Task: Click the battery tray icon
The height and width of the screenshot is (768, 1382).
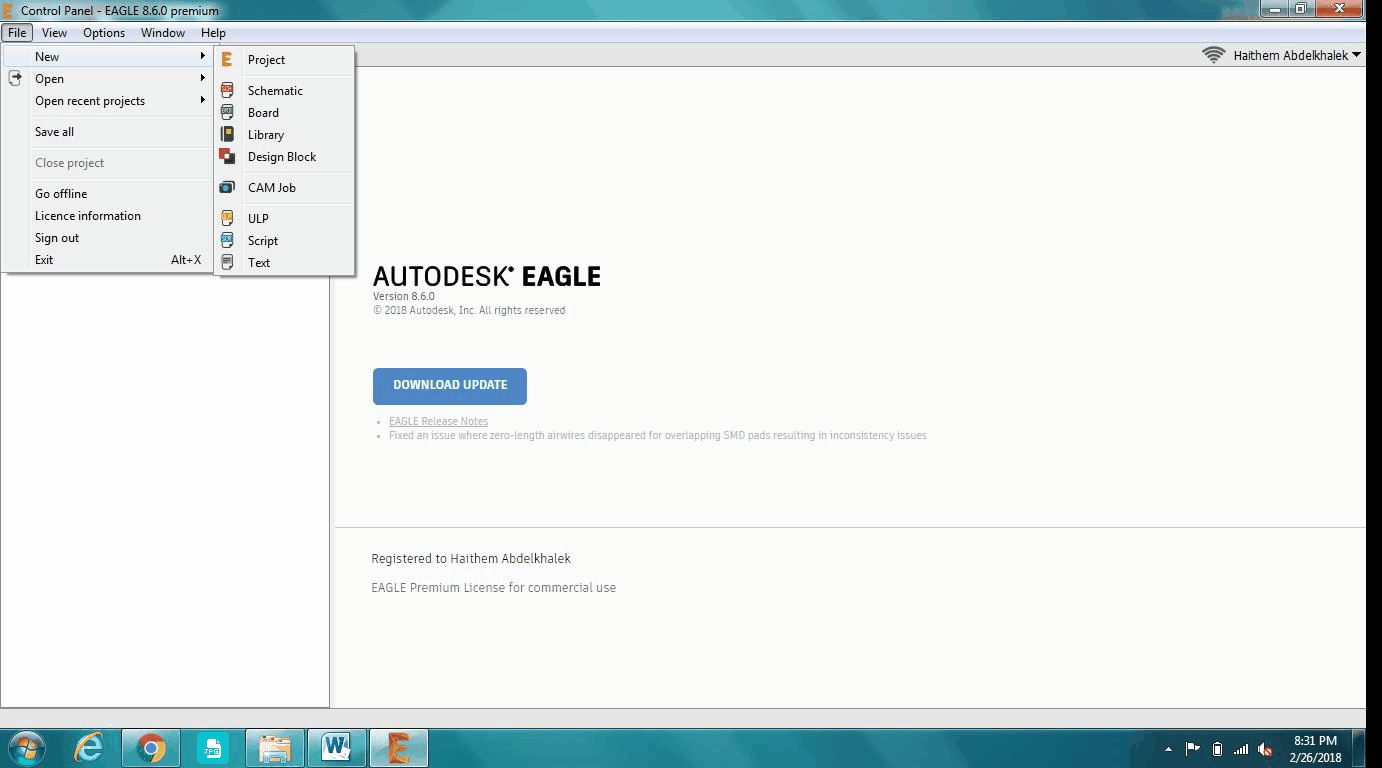Action: pyautogui.click(x=1217, y=749)
